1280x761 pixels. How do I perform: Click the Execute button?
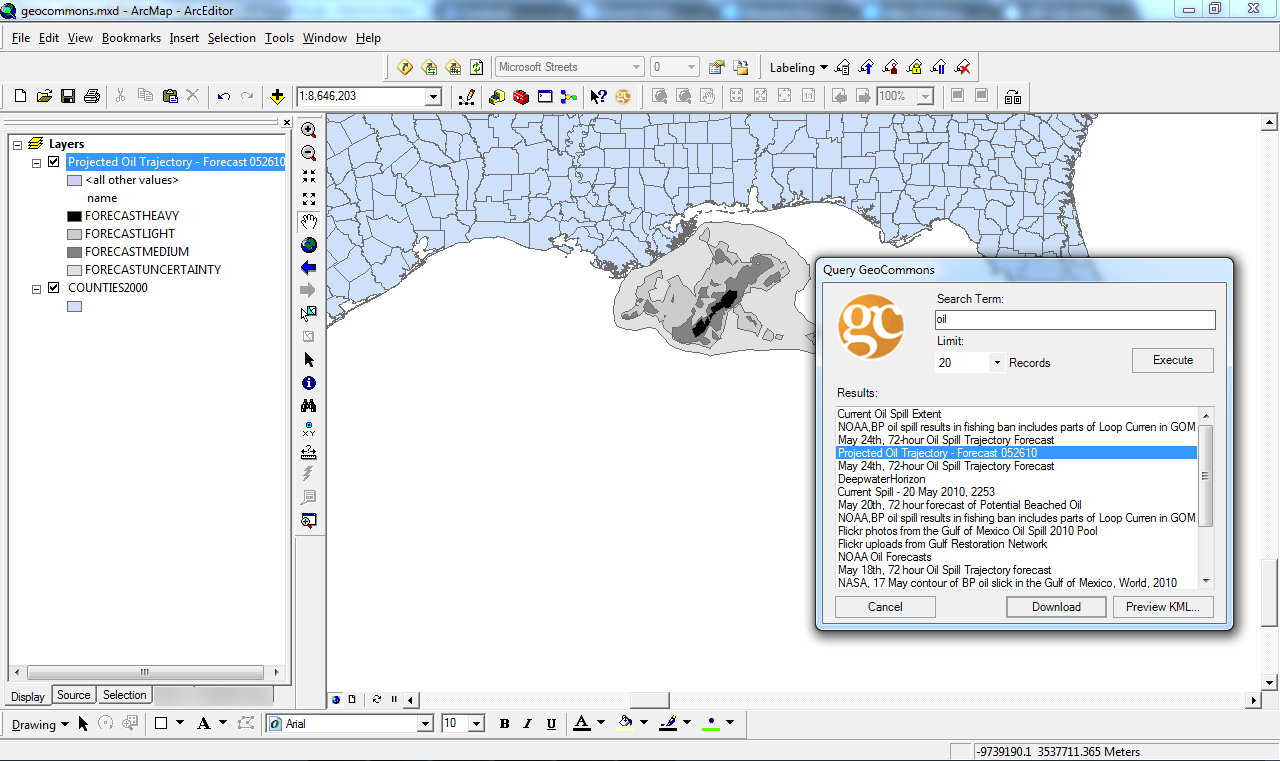pyautogui.click(x=1173, y=360)
